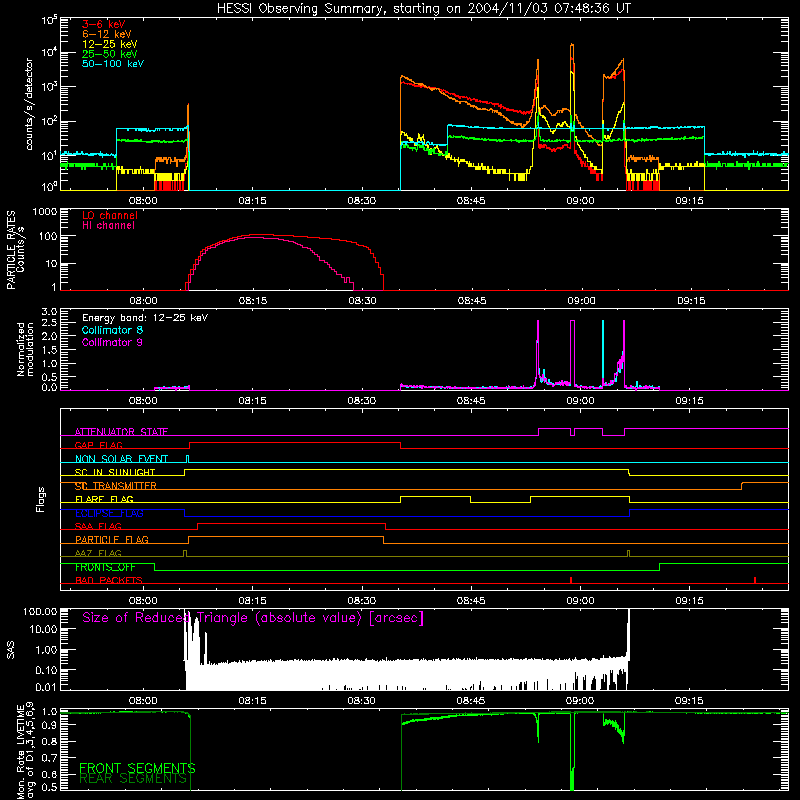Click the 10^5 tick on count-rate axis
800x800 pixels.
coord(49,20)
